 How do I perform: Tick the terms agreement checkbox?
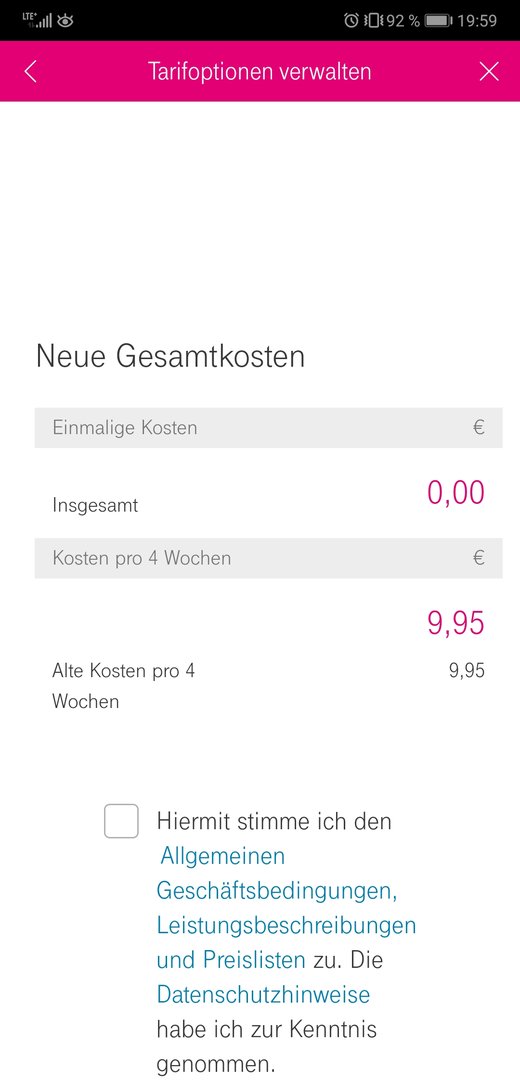click(121, 821)
